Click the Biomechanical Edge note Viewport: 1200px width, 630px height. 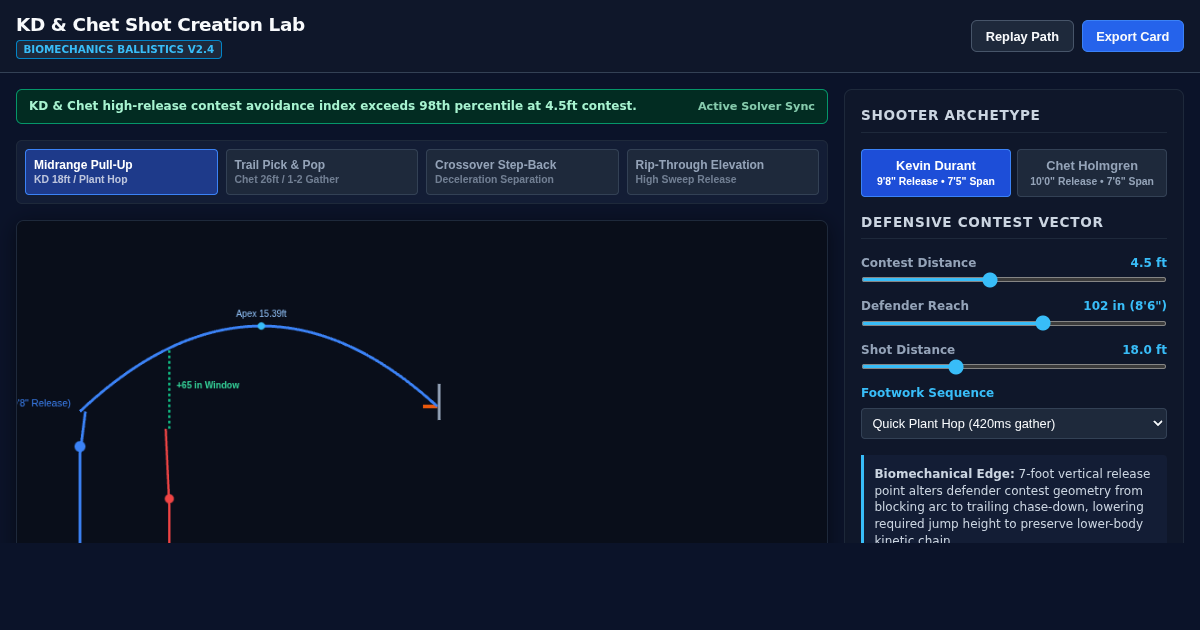[x=1014, y=500]
